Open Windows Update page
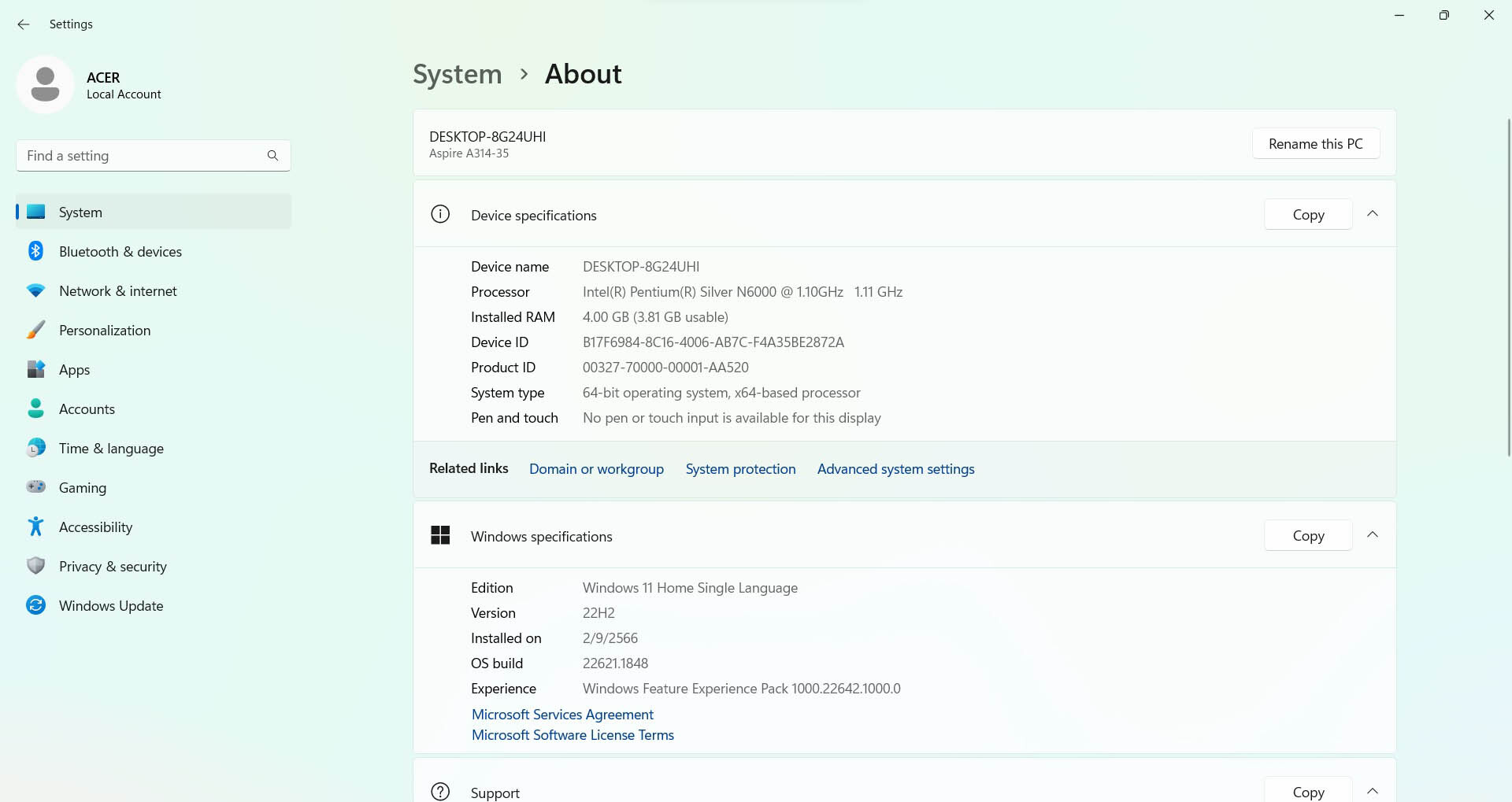Viewport: 1512px width, 802px height. [x=154, y=605]
